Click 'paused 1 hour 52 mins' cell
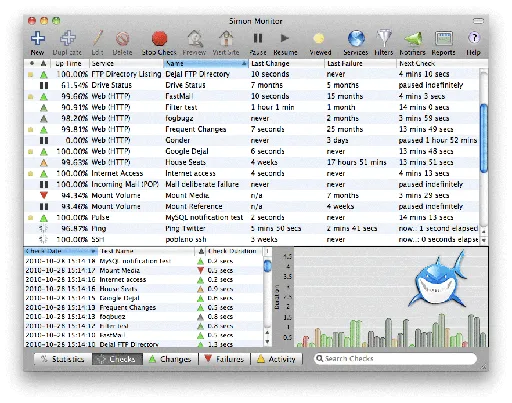The width and height of the screenshot is (512, 403). 438,140
